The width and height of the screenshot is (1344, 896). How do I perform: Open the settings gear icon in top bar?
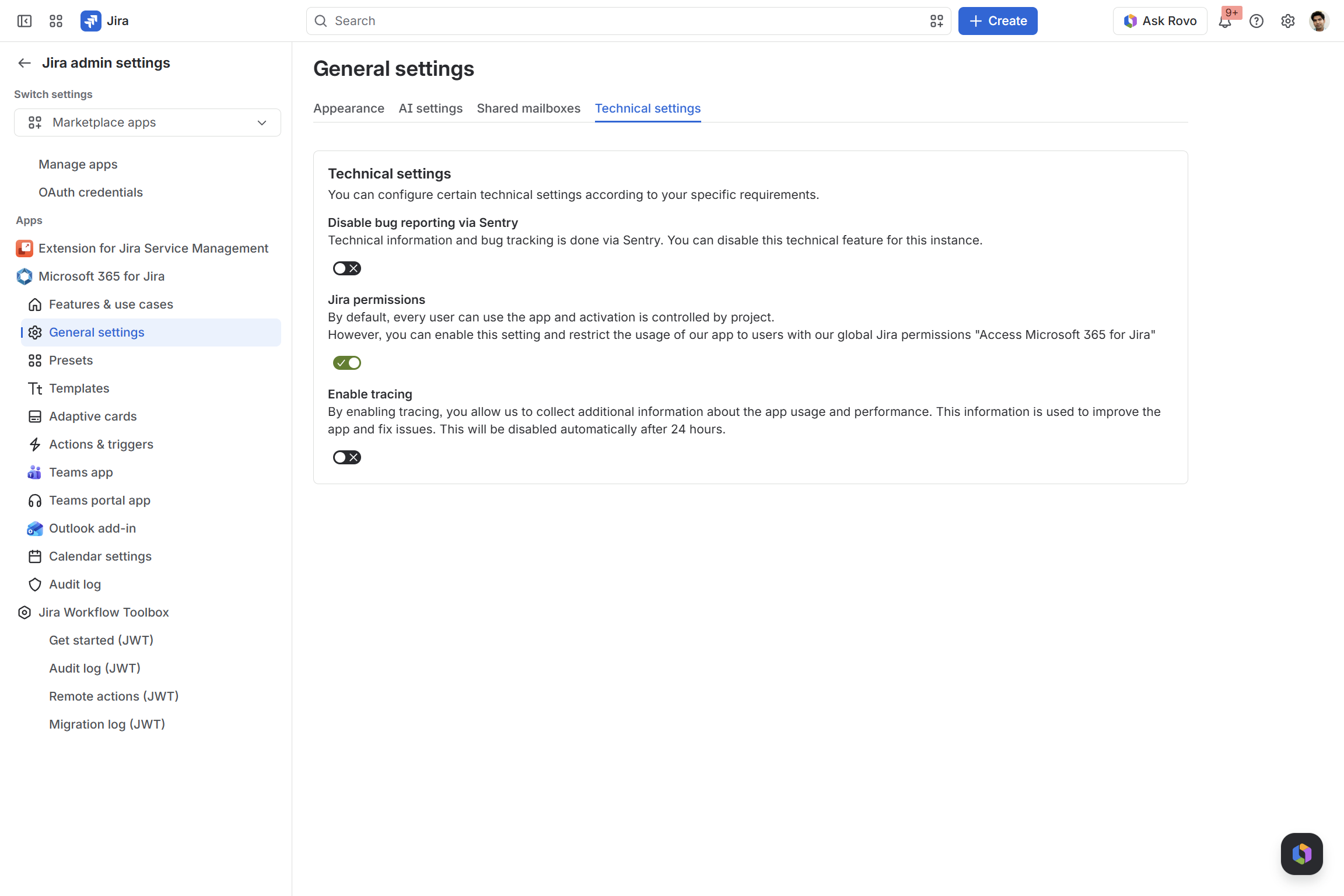(1288, 21)
